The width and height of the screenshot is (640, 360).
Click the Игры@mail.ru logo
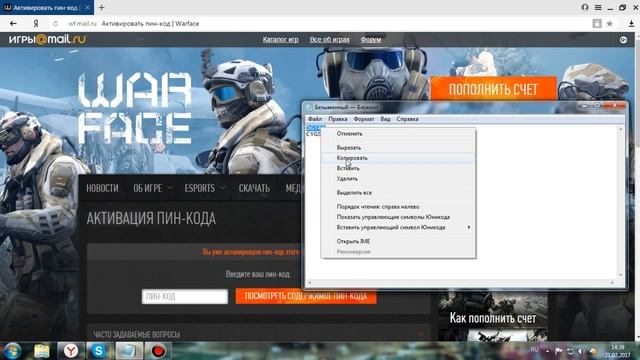tap(48, 40)
